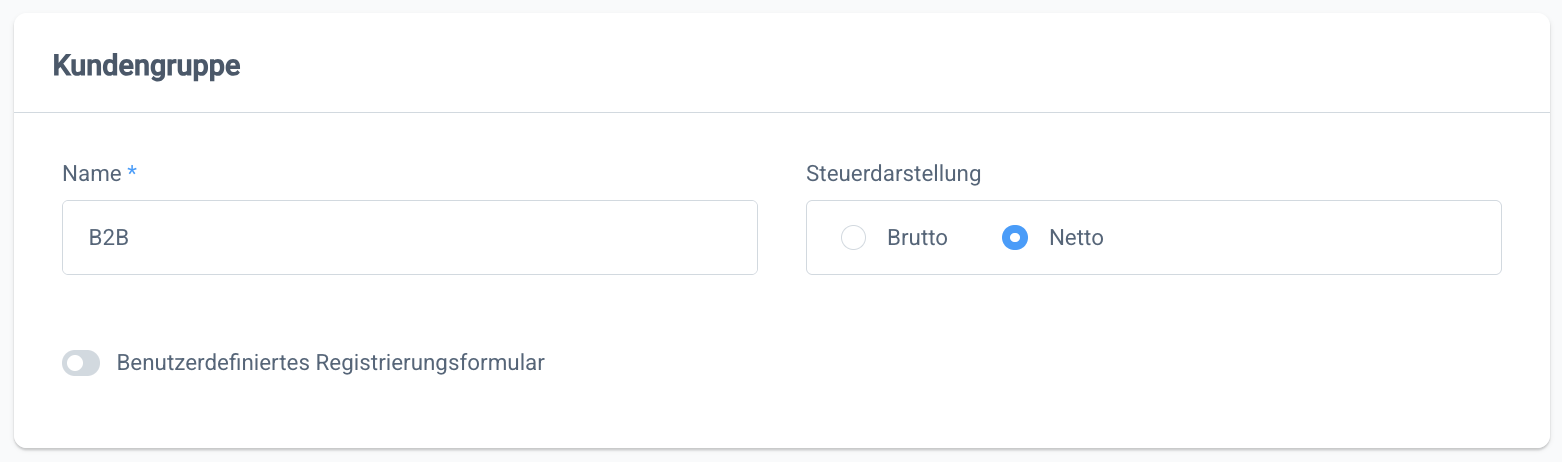Select the Brutto radio button
Viewport: 1562px width, 462px height.
[853, 238]
